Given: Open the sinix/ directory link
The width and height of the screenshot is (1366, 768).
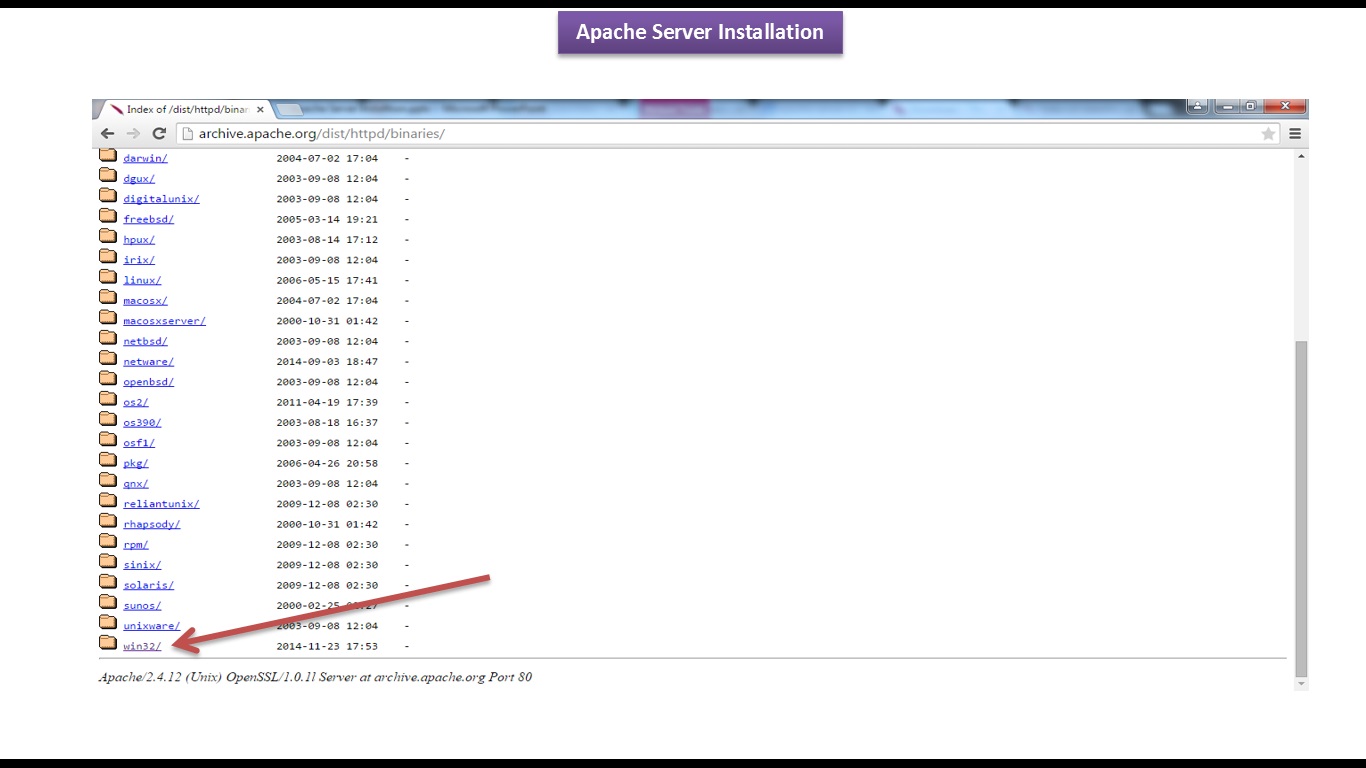Looking at the screenshot, I should (x=142, y=565).
